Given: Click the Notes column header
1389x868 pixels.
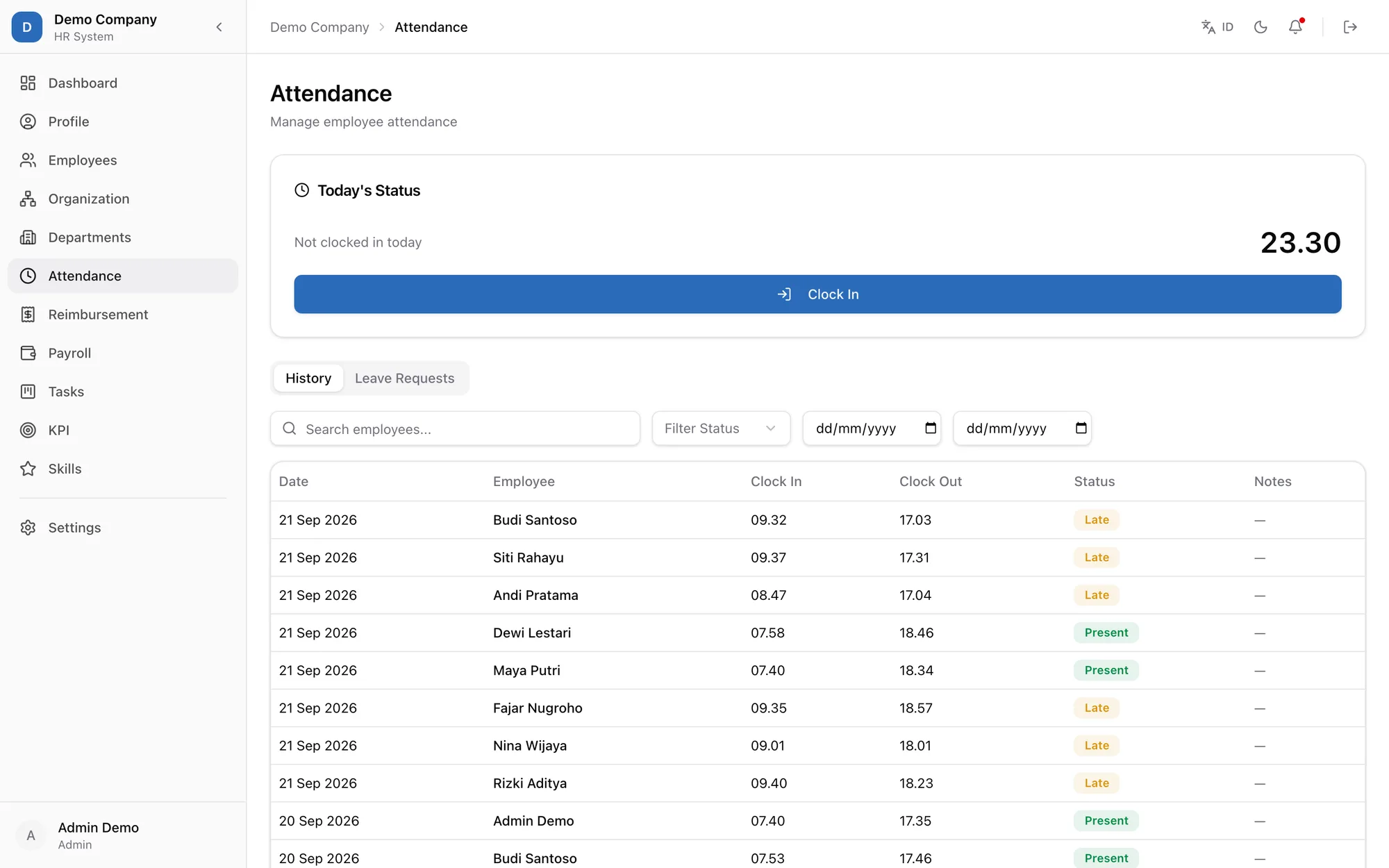Looking at the screenshot, I should point(1272,481).
